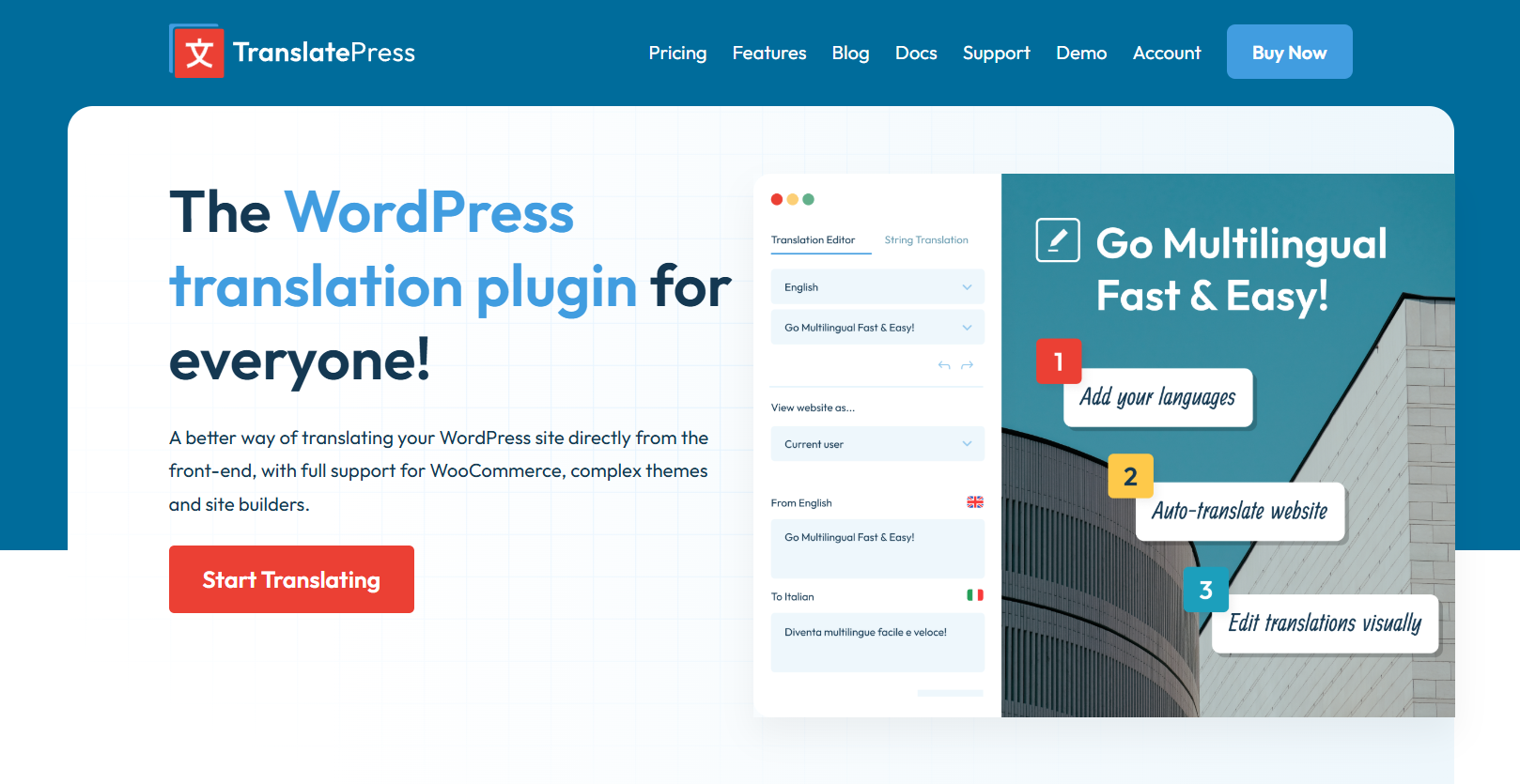Click the Buy Now button
The width and height of the screenshot is (1520, 784).
1289,52
